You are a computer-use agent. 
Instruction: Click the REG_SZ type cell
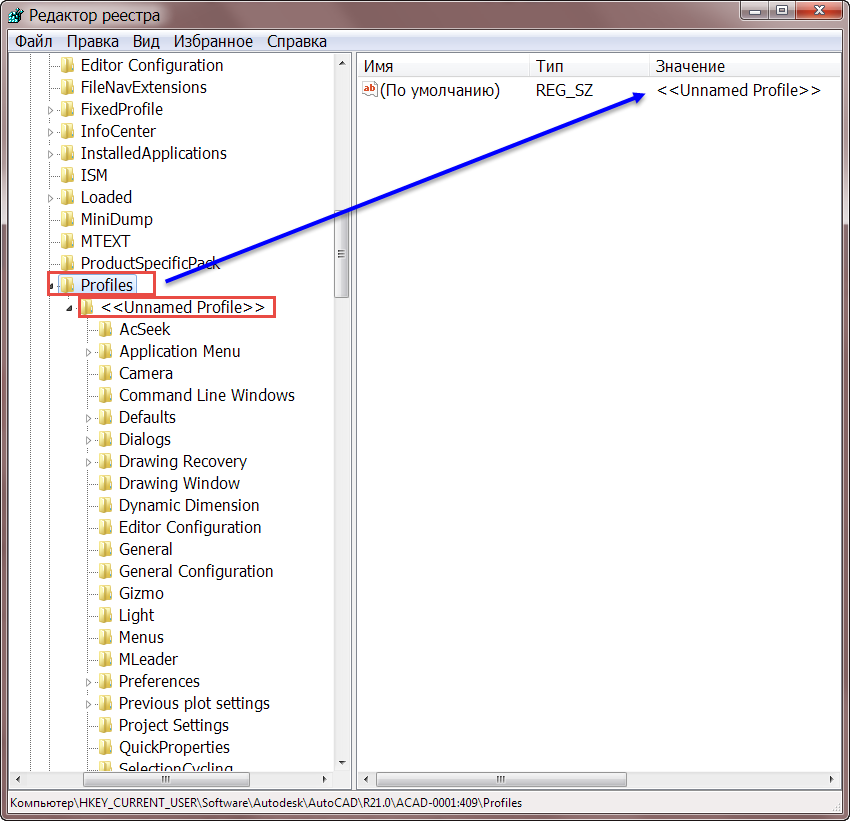(x=564, y=90)
